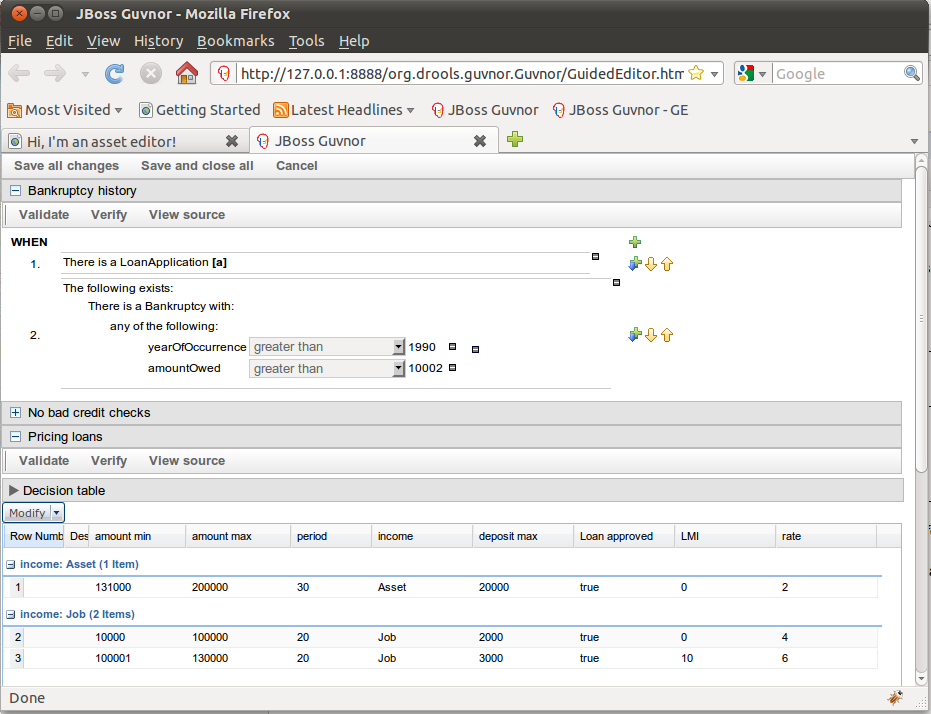Go to Firefox home page
This screenshot has width=931, height=714.
(186, 73)
